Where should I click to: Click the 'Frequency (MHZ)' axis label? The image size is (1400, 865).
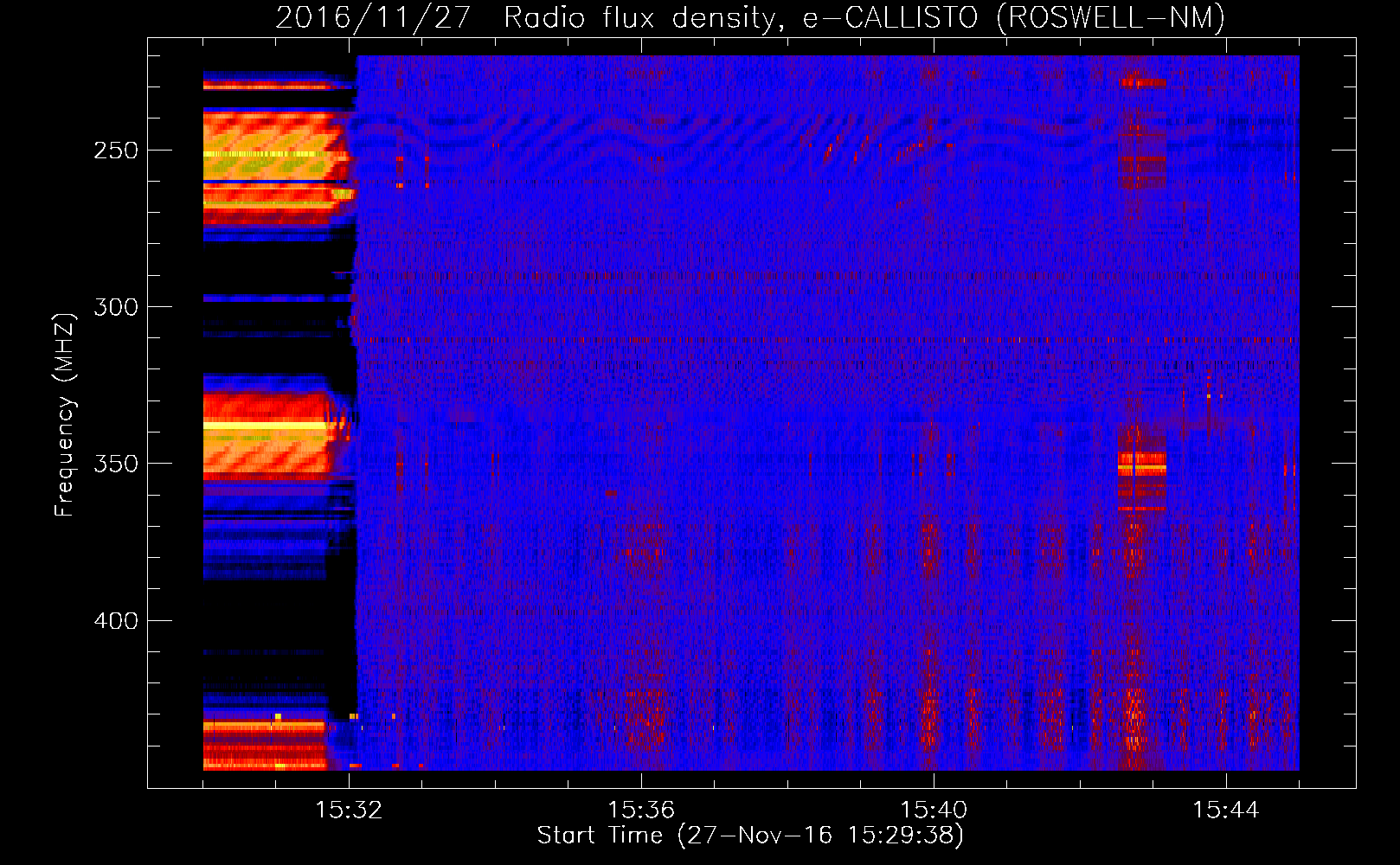click(65, 414)
